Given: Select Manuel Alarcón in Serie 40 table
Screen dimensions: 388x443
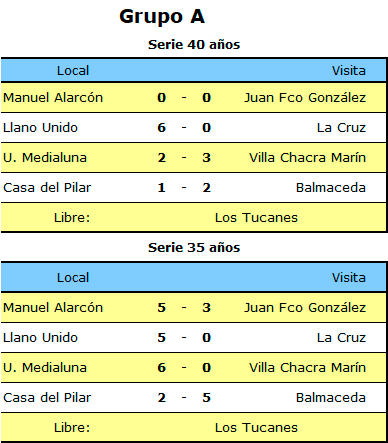Looking at the screenshot, I should [53, 98].
